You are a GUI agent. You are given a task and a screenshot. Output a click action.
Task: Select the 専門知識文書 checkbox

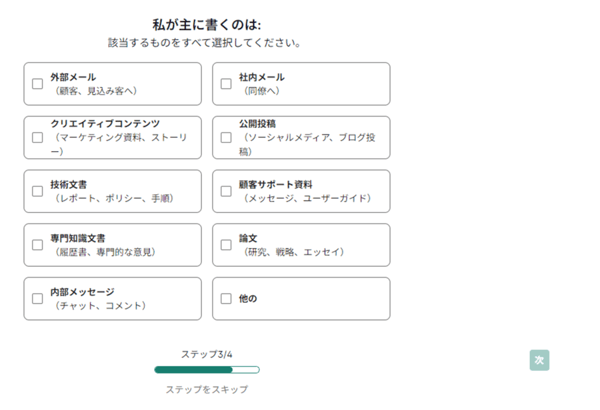tap(38, 245)
